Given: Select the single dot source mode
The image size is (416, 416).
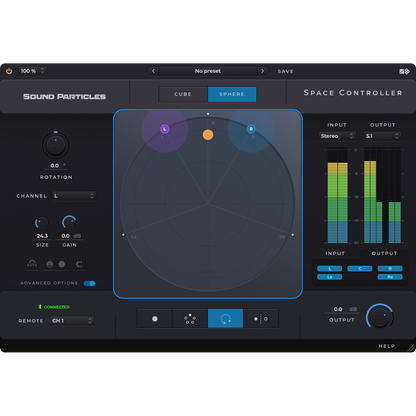Looking at the screenshot, I should point(155,319).
